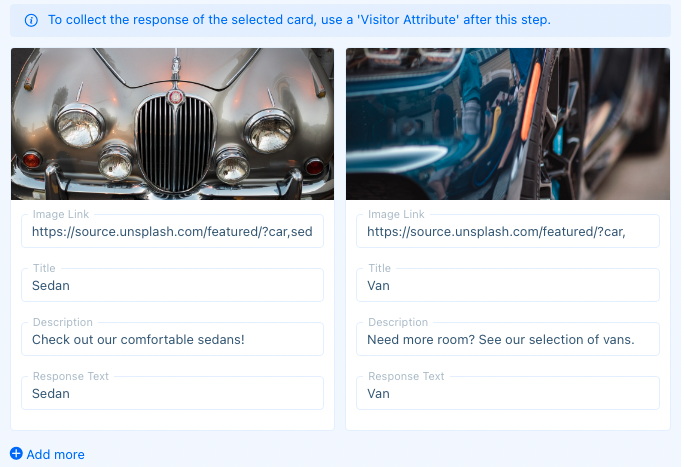Select the Sedan card car image
The image size is (685, 467).
tap(173, 124)
